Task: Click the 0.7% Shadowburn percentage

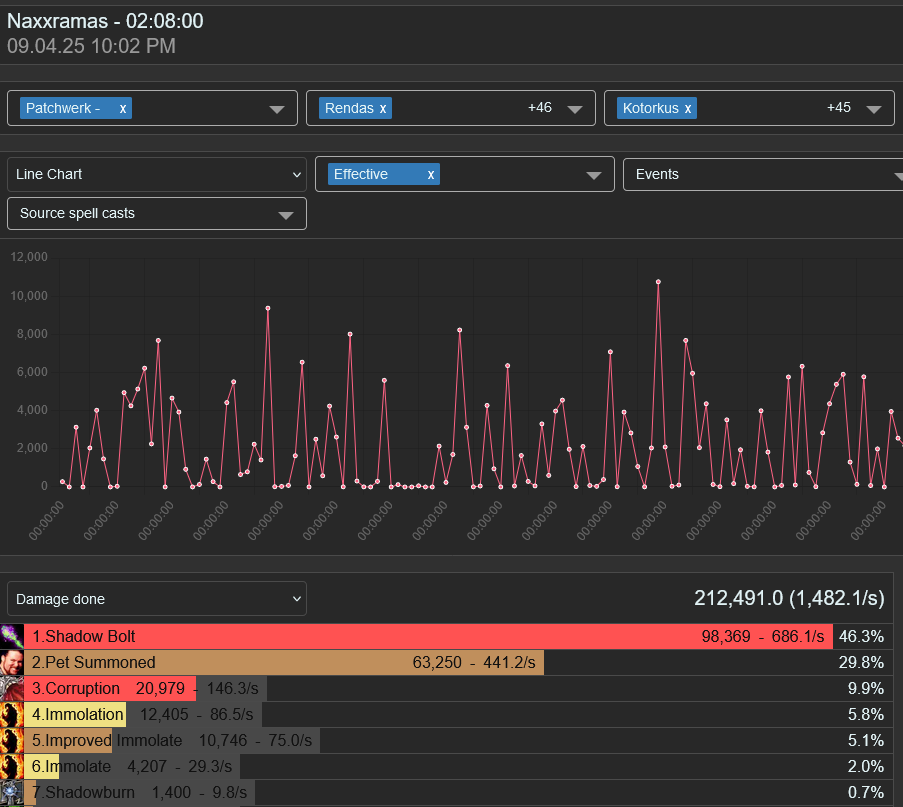Action: 866,792
